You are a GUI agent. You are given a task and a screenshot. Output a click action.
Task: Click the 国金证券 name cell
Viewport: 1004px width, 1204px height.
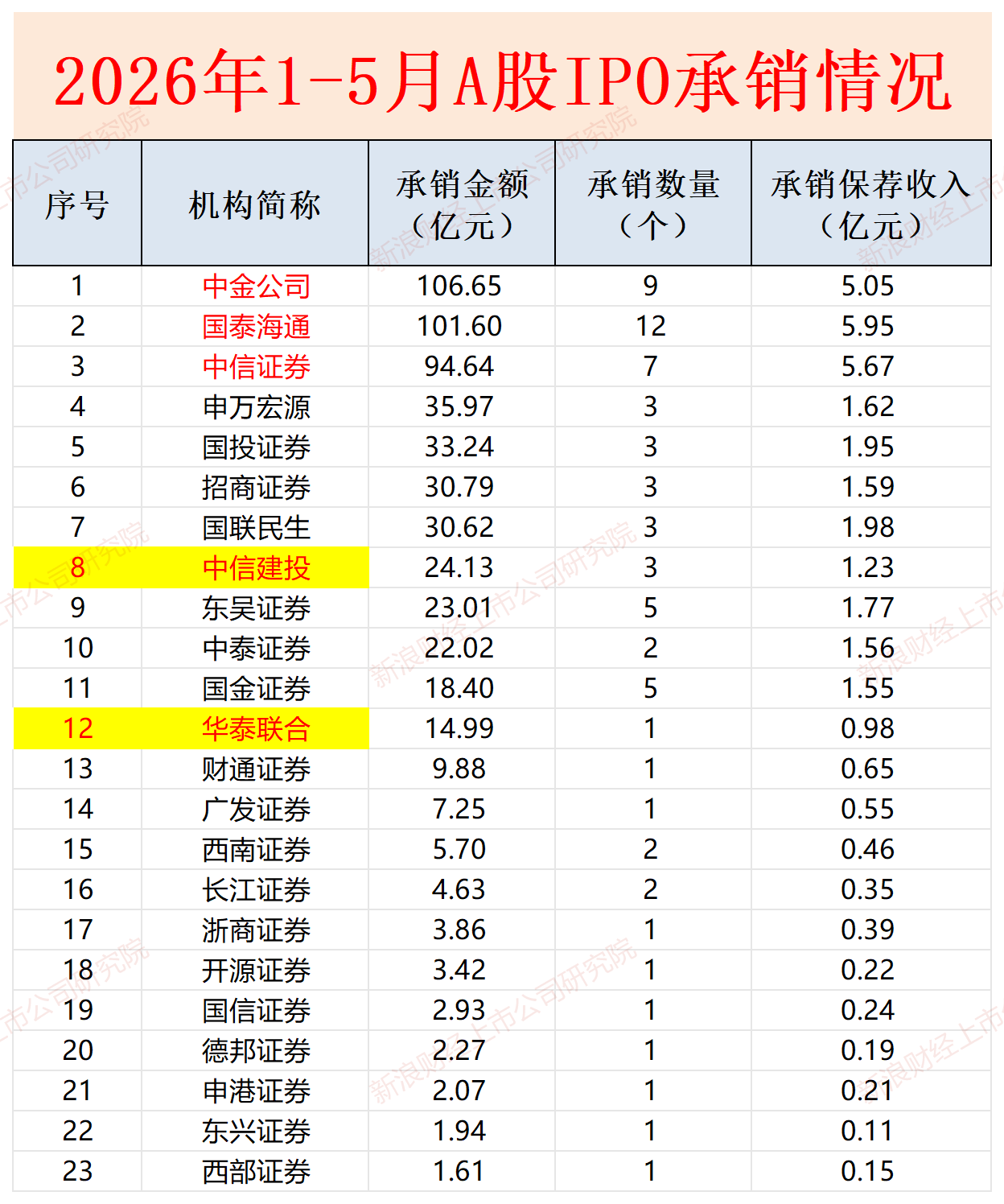pos(255,689)
